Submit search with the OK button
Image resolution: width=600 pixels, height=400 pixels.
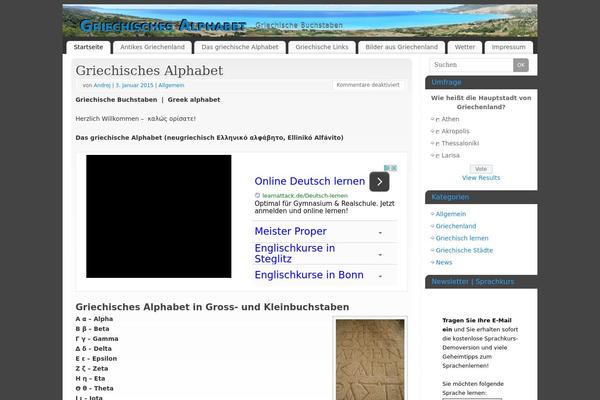(521, 65)
